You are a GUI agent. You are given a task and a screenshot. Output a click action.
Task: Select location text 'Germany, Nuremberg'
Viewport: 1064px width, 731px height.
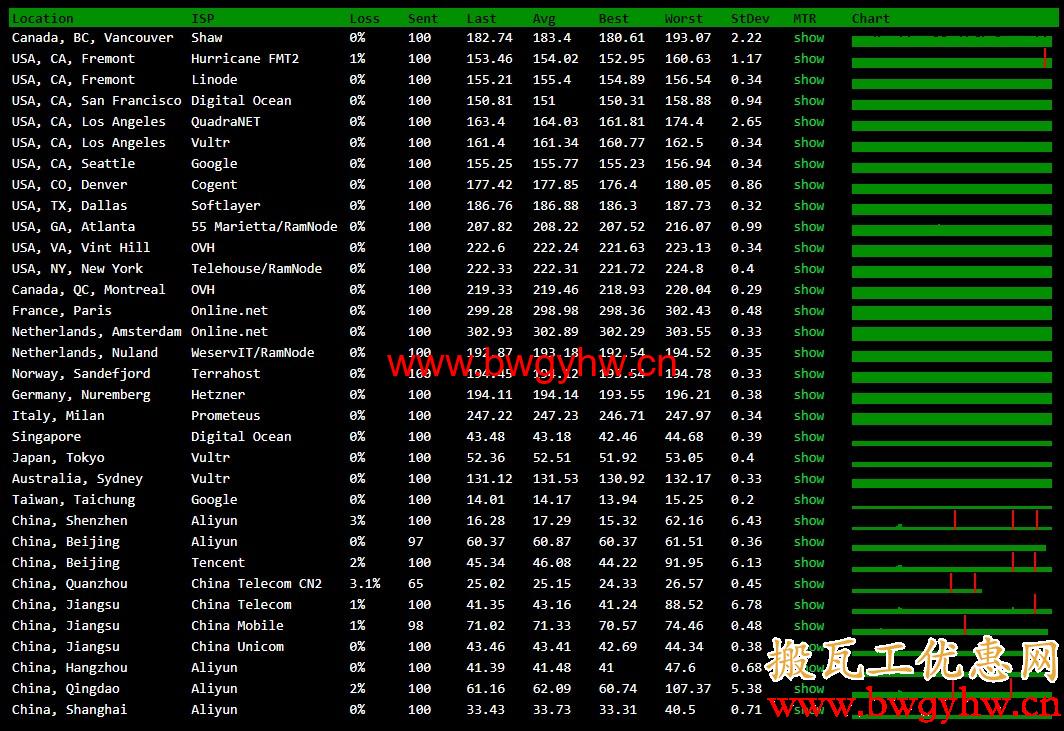point(81,395)
